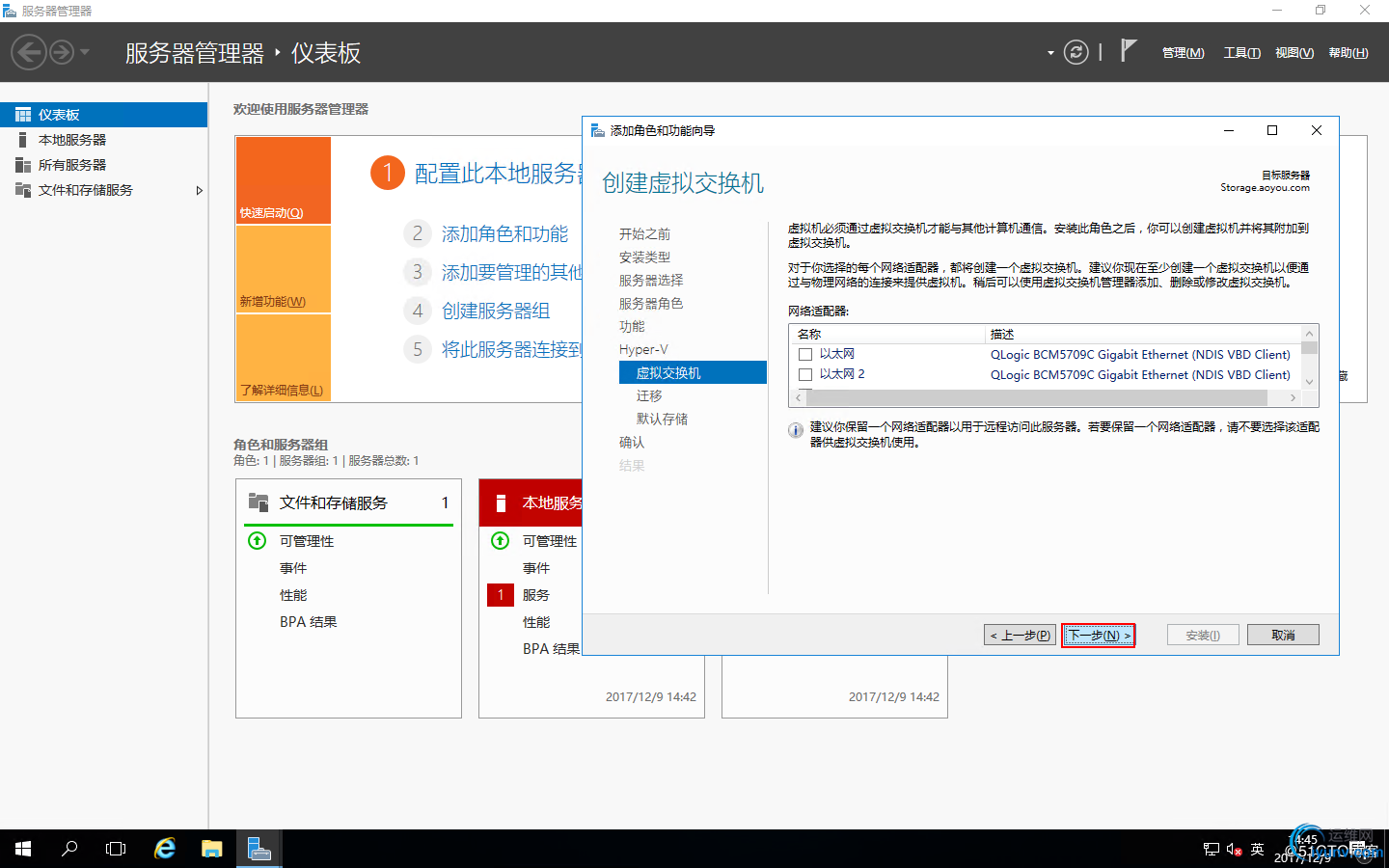The width and height of the screenshot is (1389, 868).
Task: Go to Hyper-V wizard step
Action: click(643, 350)
